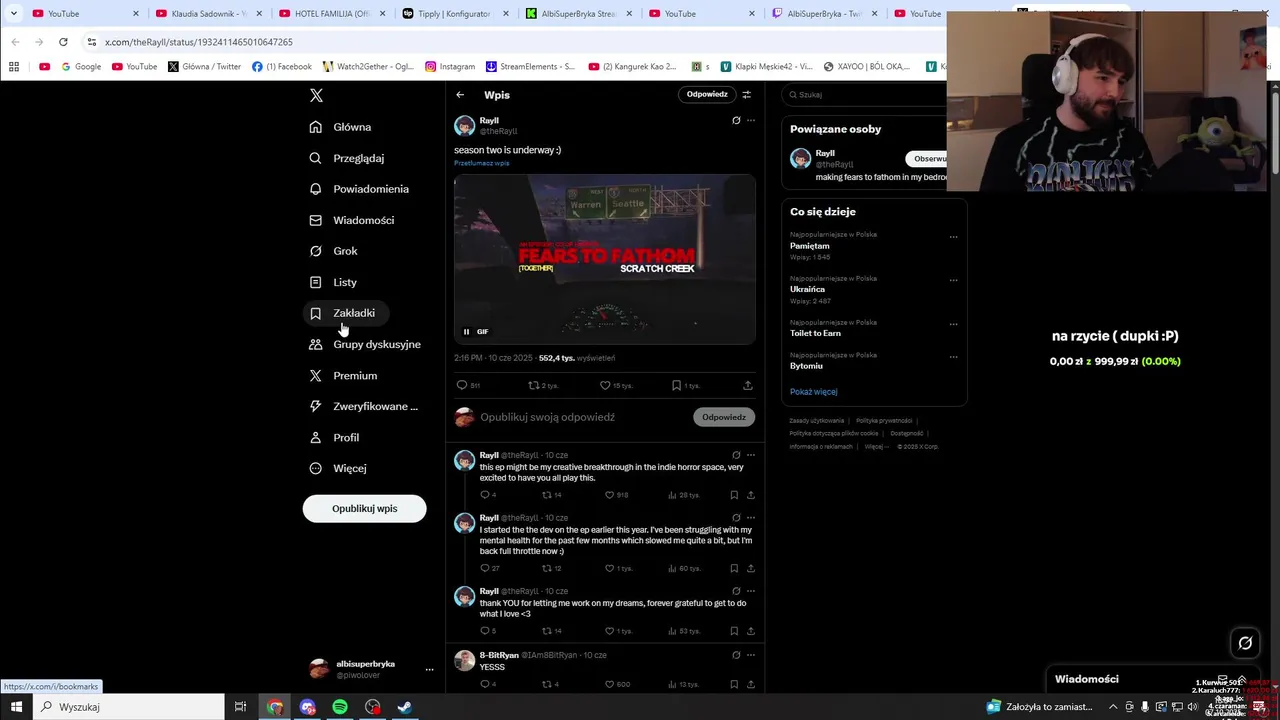1280x720 pixels.
Task: Click reply icon on main post
Action: 462,385
